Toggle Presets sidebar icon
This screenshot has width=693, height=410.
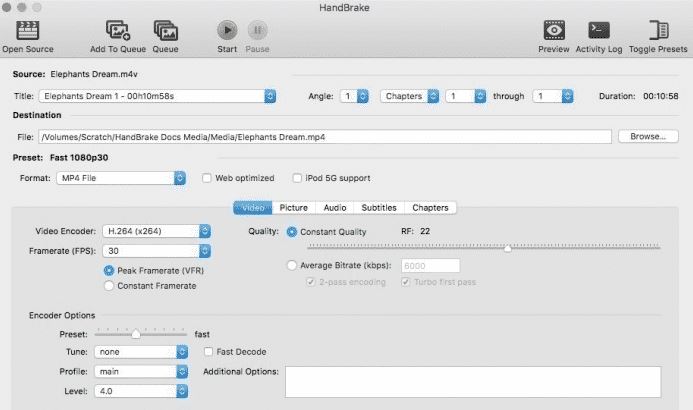coord(659,30)
